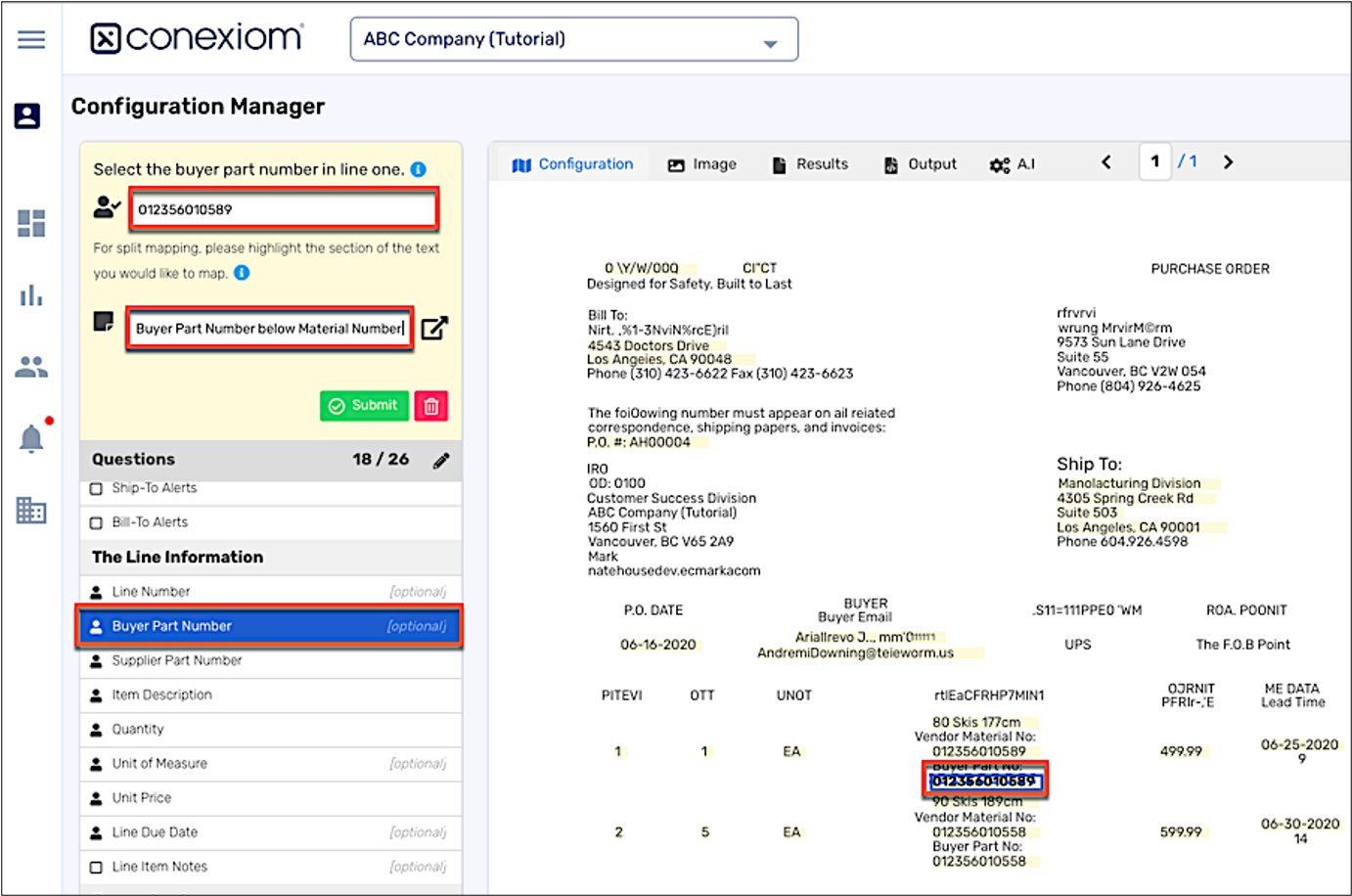This screenshot has height=896, width=1352.
Task: Switch to the Results tab
Action: coord(810,164)
